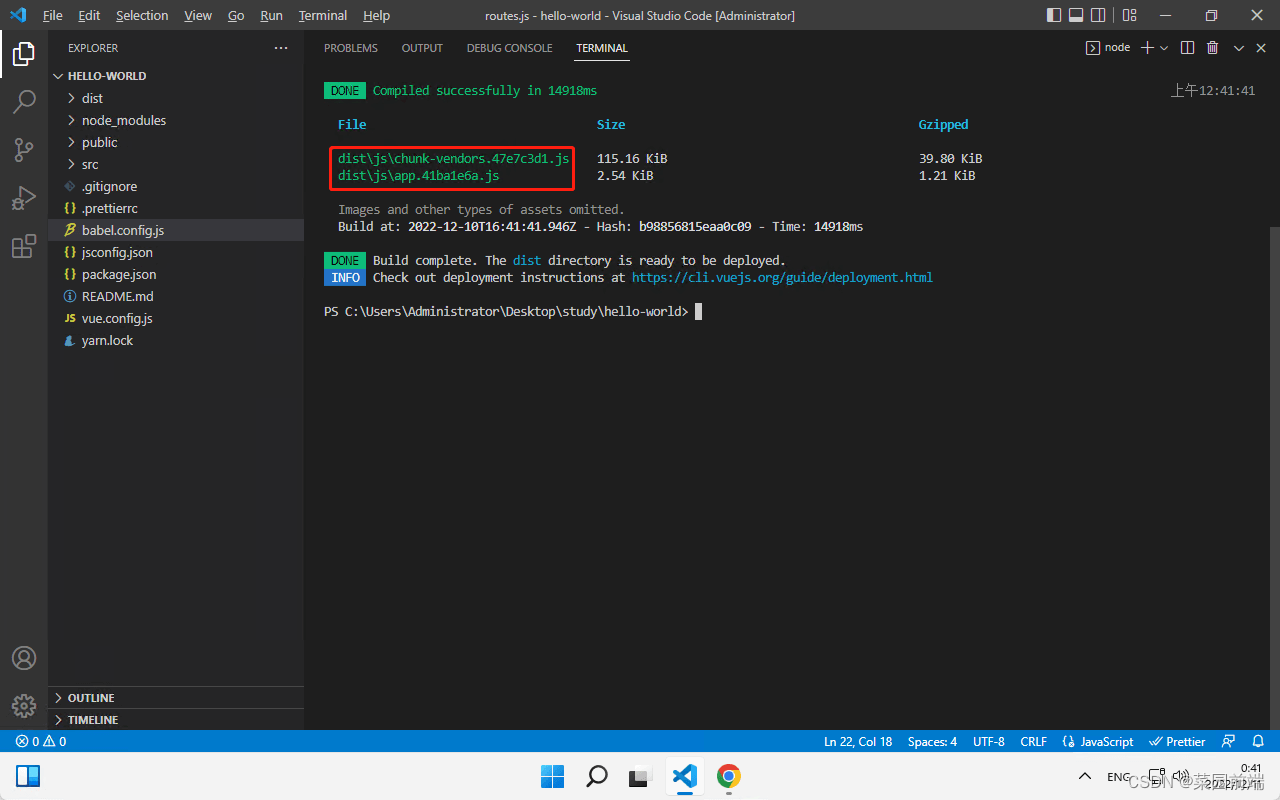Select the TERMINAL tab

click(602, 48)
